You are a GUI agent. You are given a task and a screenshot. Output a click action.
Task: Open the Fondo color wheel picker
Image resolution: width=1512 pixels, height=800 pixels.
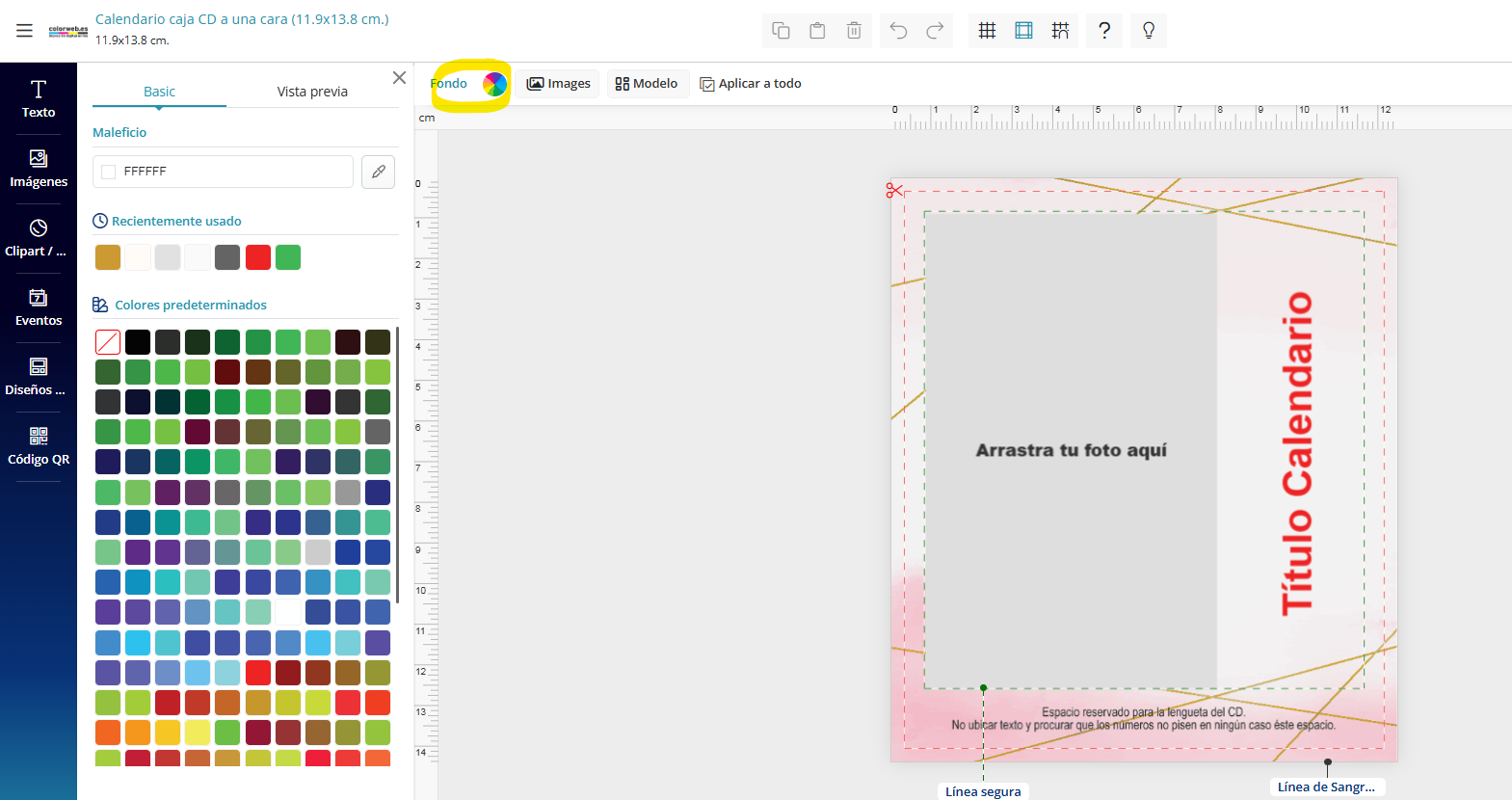494,85
